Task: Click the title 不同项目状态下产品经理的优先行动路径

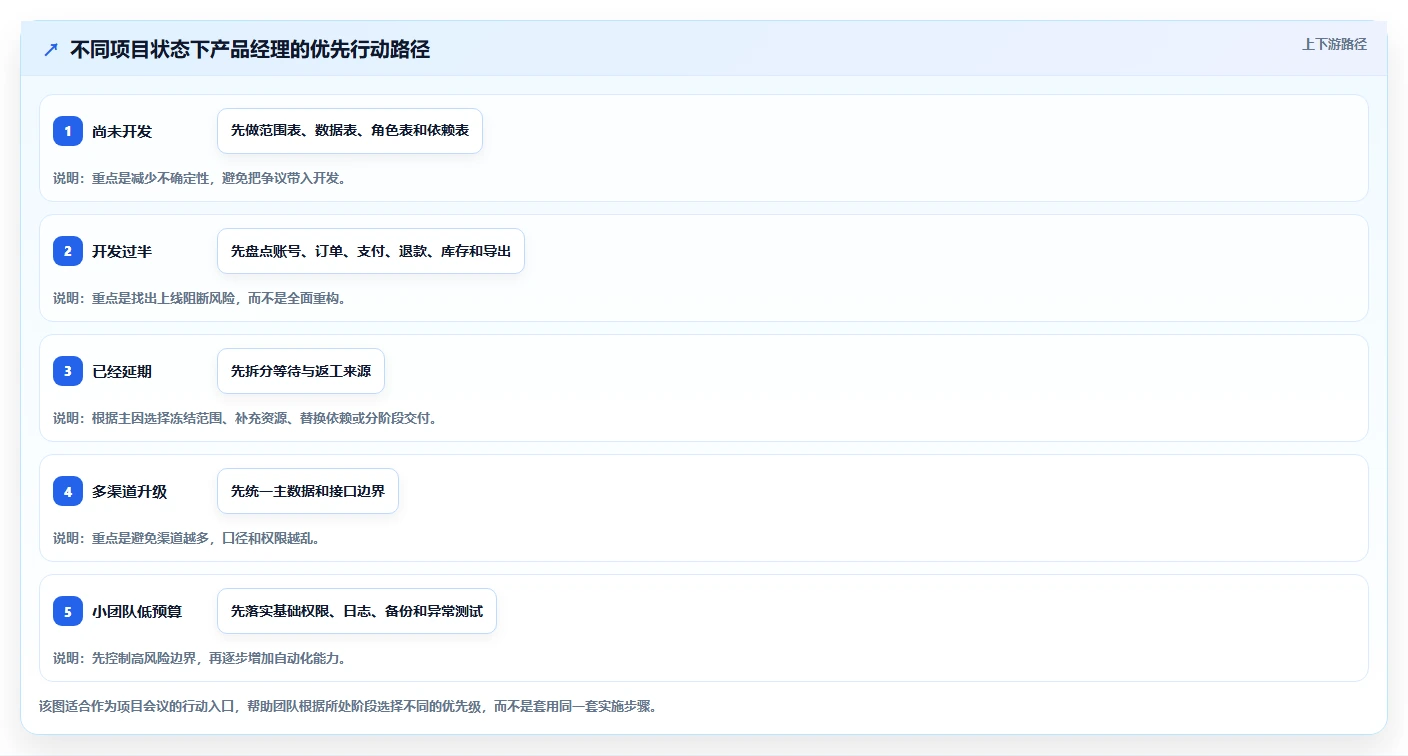Action: coord(250,49)
